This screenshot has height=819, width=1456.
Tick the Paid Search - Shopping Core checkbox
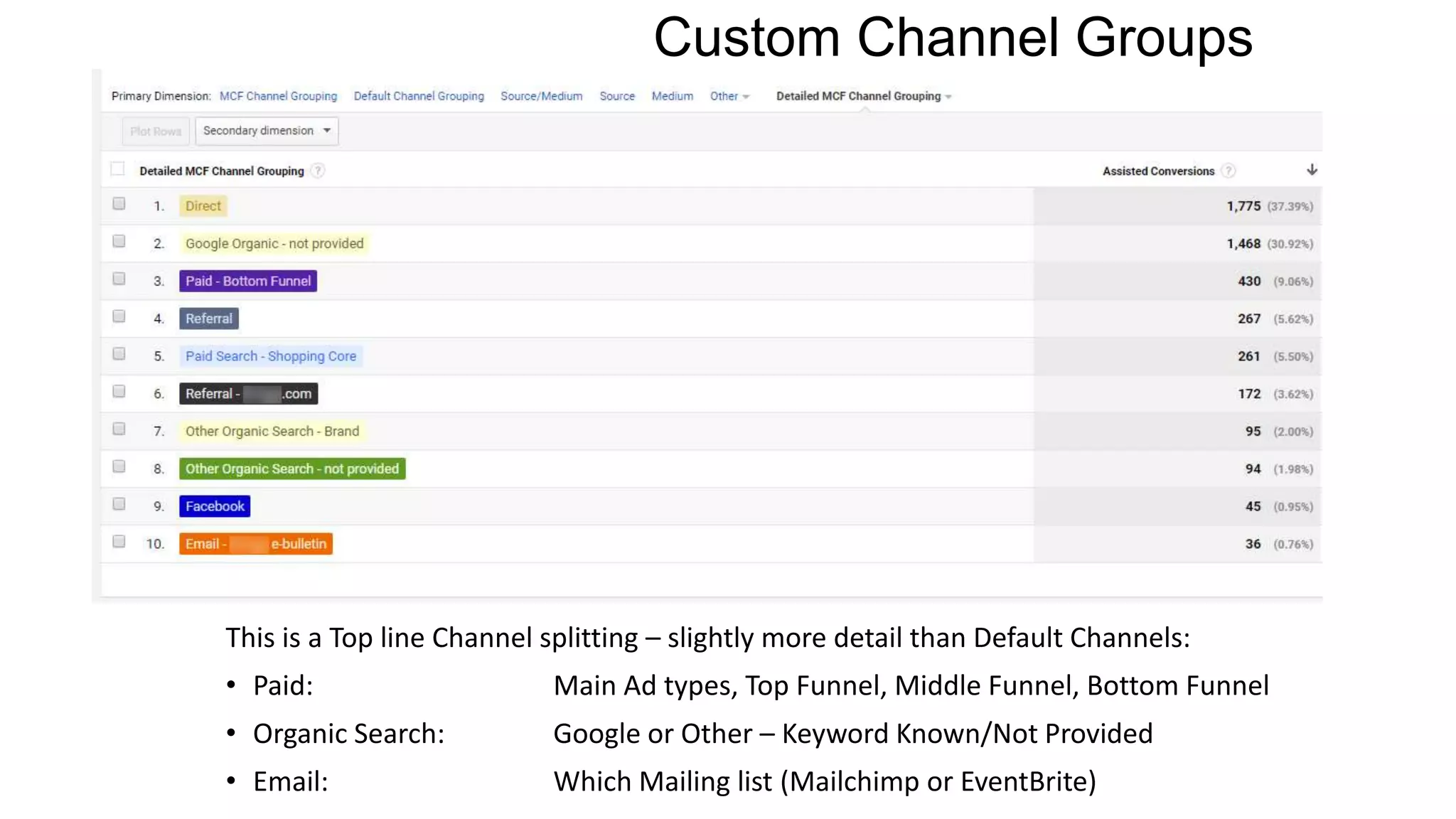pyautogui.click(x=119, y=354)
